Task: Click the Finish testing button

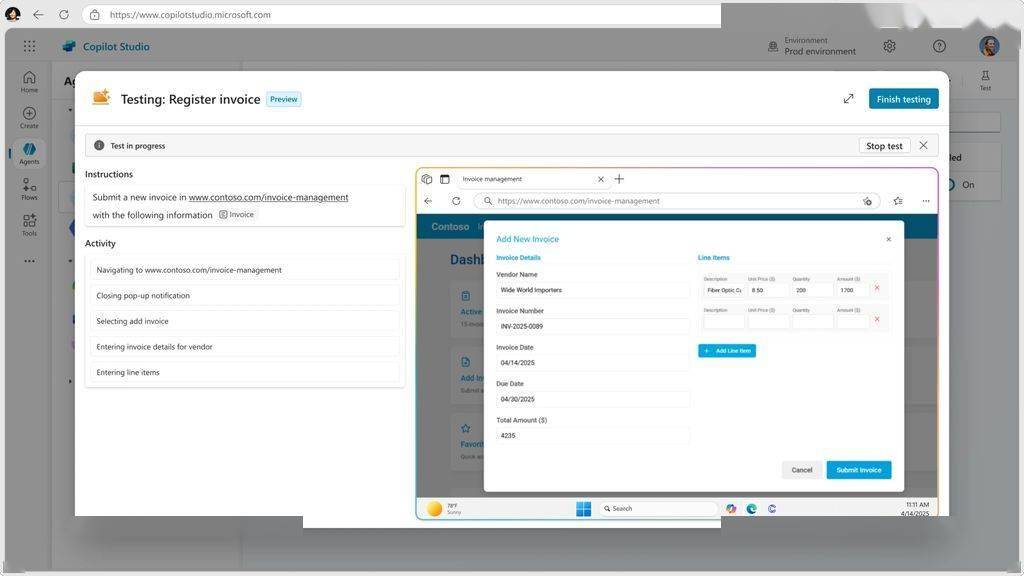Action: coord(904,99)
